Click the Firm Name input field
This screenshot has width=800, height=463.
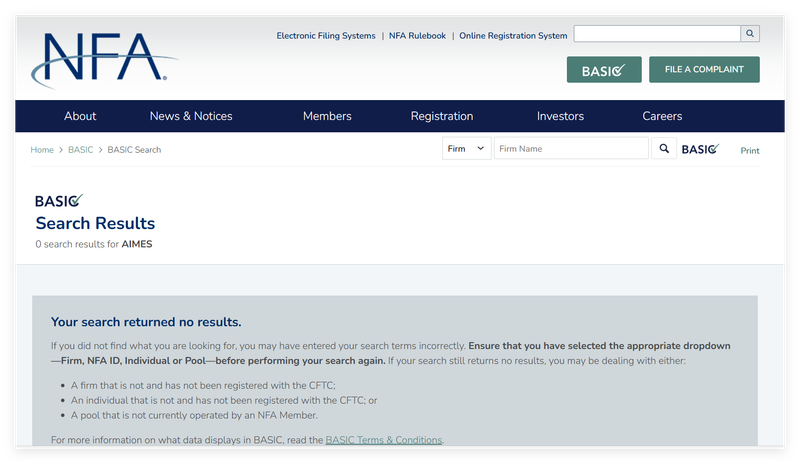click(x=571, y=149)
